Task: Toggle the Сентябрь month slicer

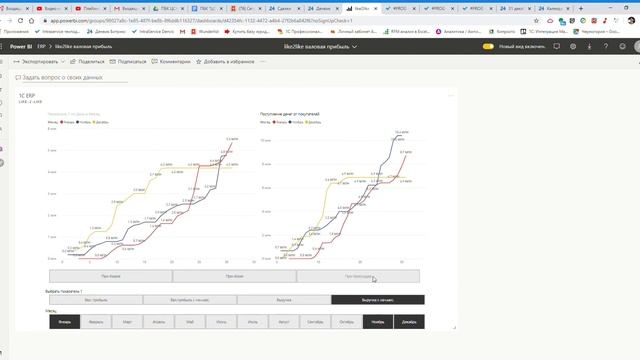Action: coord(315,322)
